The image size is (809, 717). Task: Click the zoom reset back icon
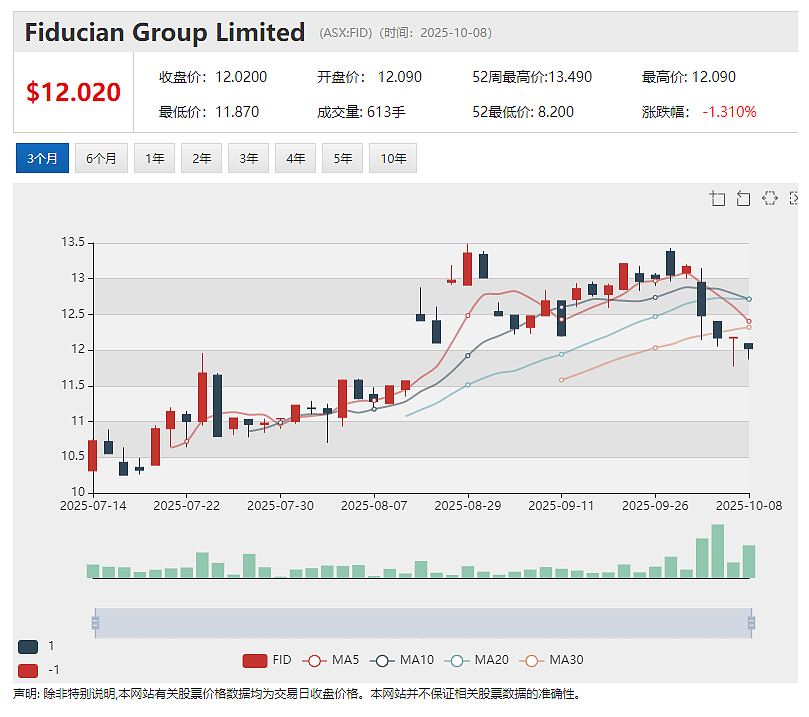click(x=743, y=198)
